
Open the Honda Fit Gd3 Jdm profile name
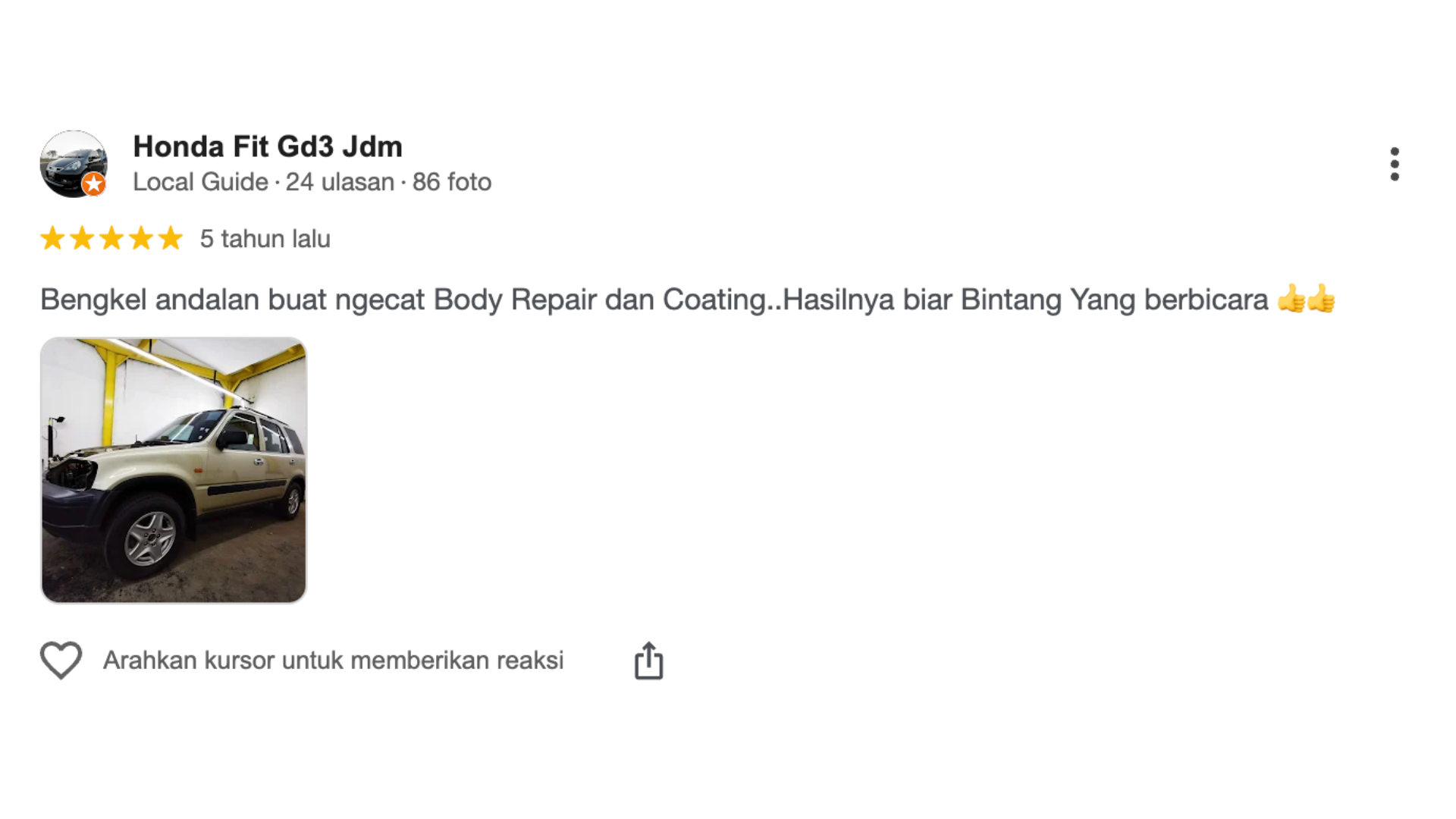click(267, 146)
